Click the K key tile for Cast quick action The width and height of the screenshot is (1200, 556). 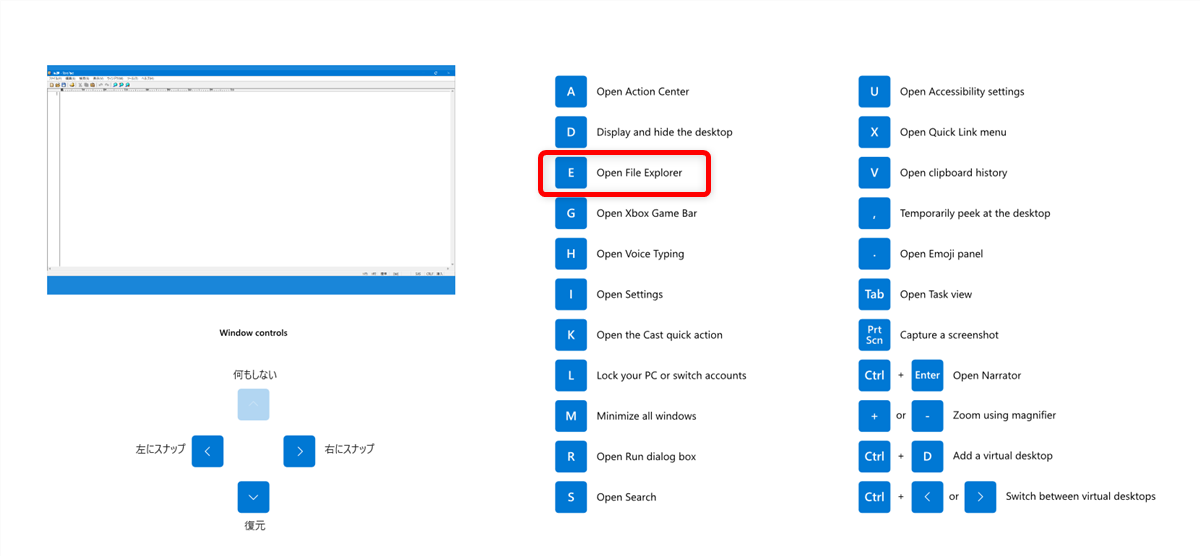(x=571, y=335)
